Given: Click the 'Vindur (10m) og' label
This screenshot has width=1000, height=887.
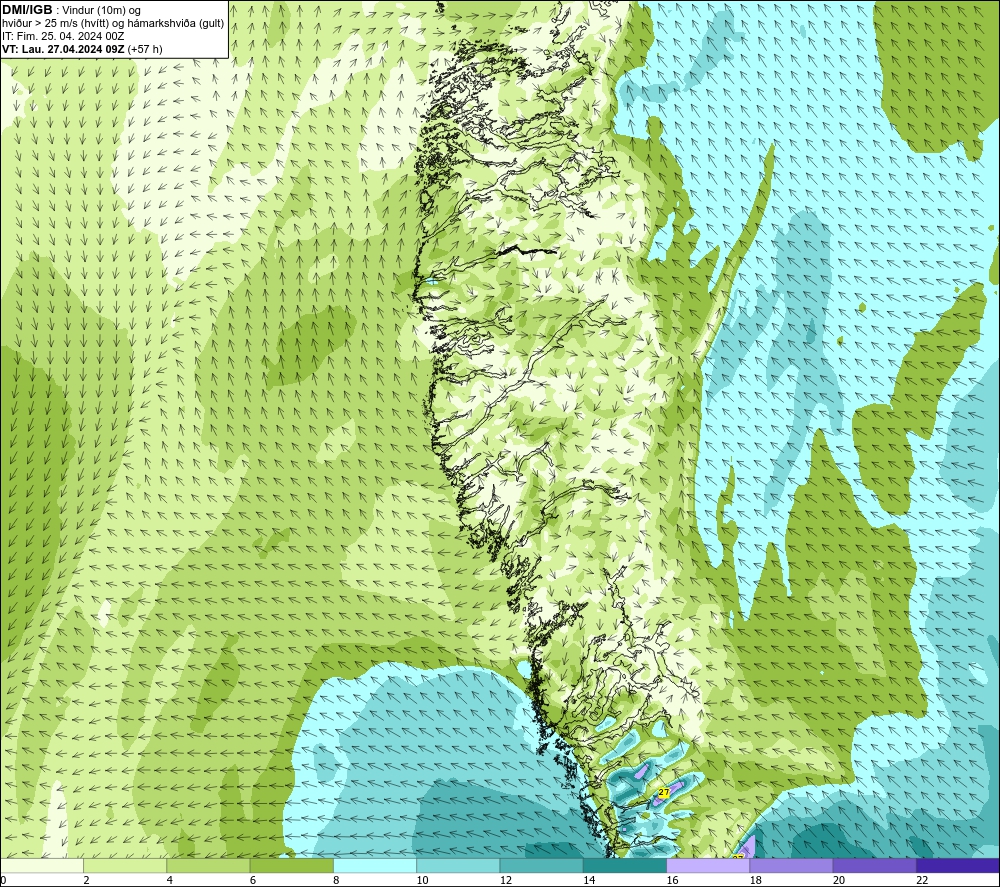Looking at the screenshot, I should [103, 11].
